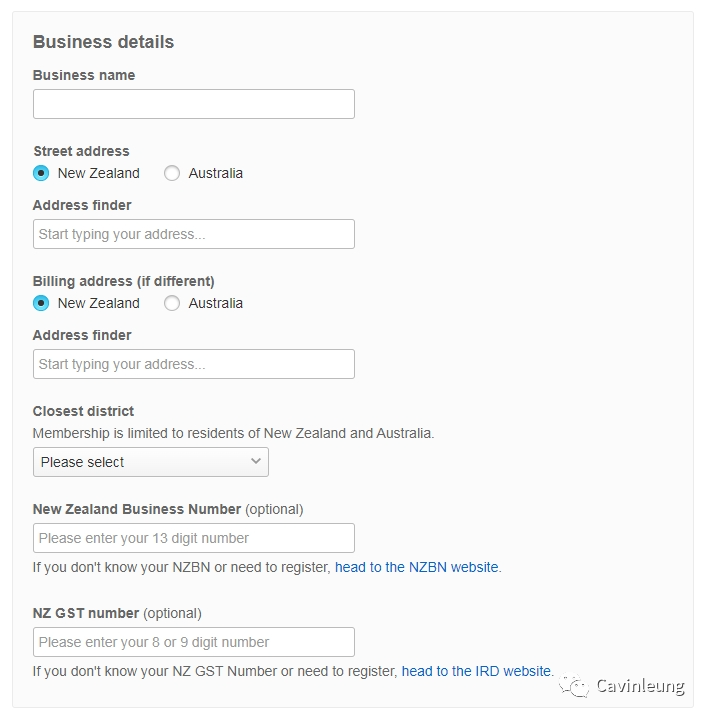This screenshot has width=707, height=718.
Task: Select New Zealand for Street address
Action: click(x=41, y=173)
